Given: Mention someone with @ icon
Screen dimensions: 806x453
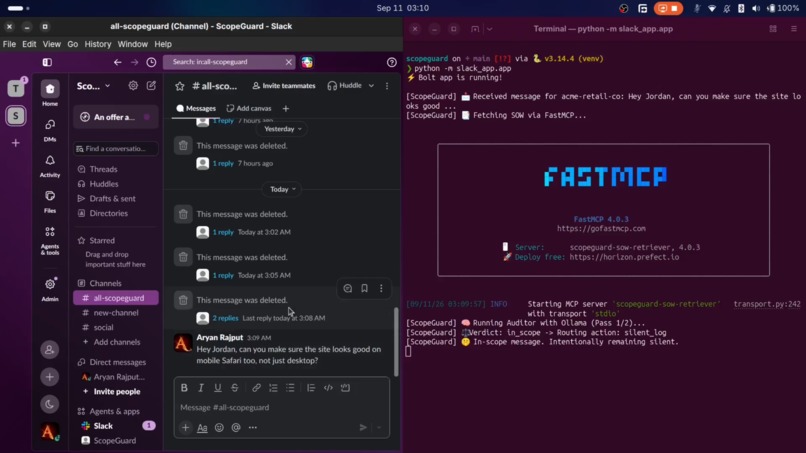Looking at the screenshot, I should click(x=236, y=427).
